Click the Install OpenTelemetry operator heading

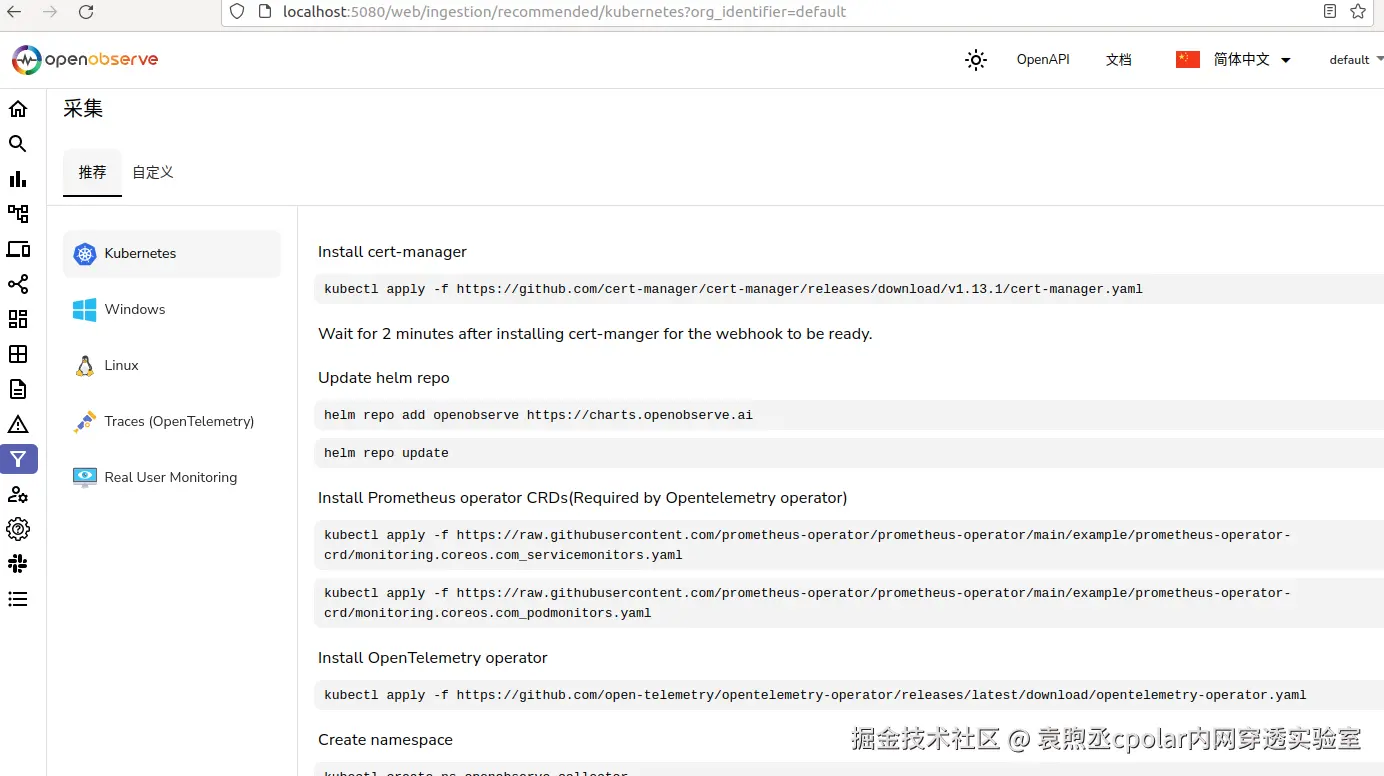pyautogui.click(x=433, y=658)
